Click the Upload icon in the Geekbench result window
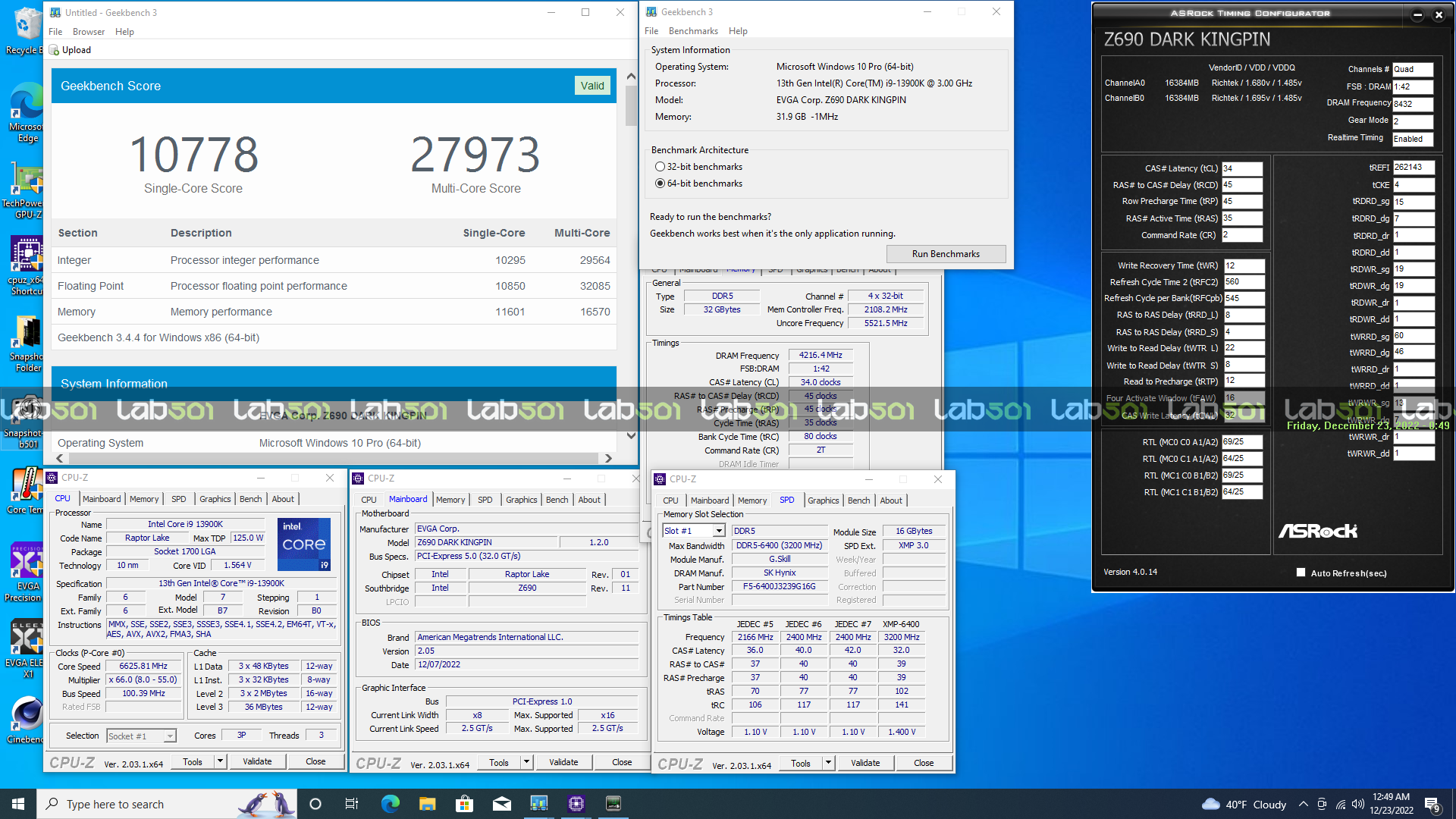The width and height of the screenshot is (1456, 819). point(55,50)
